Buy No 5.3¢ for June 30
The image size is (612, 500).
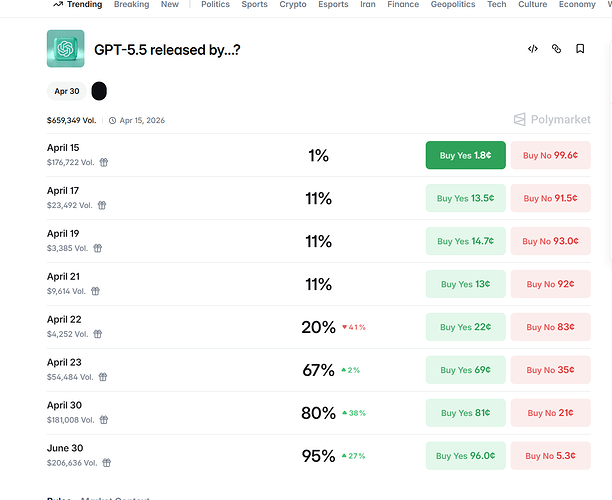[x=550, y=456]
